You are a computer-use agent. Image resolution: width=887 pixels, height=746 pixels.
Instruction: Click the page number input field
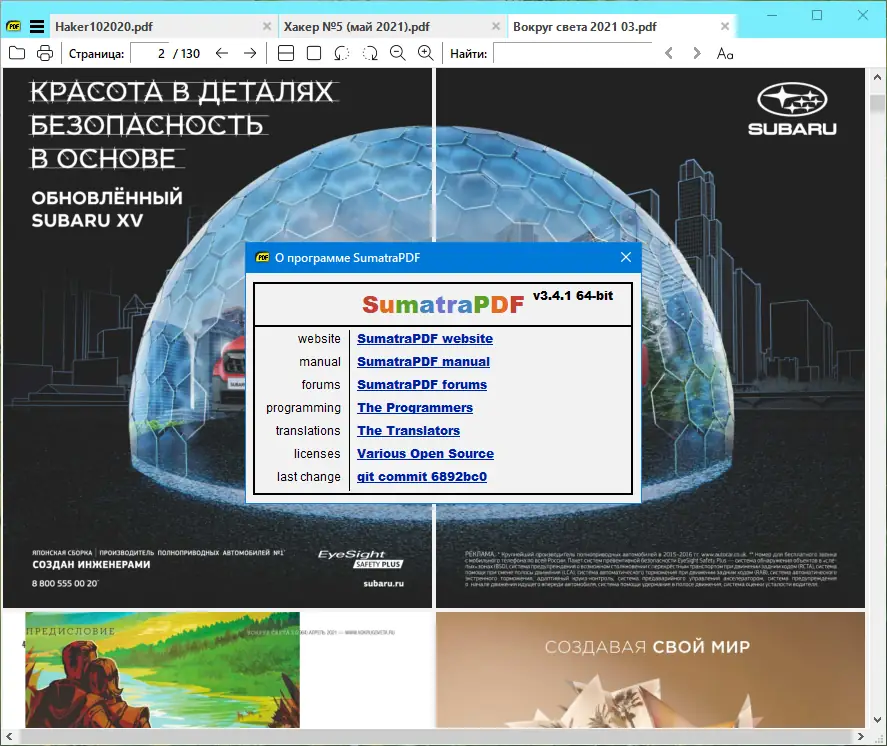pyautogui.click(x=149, y=53)
